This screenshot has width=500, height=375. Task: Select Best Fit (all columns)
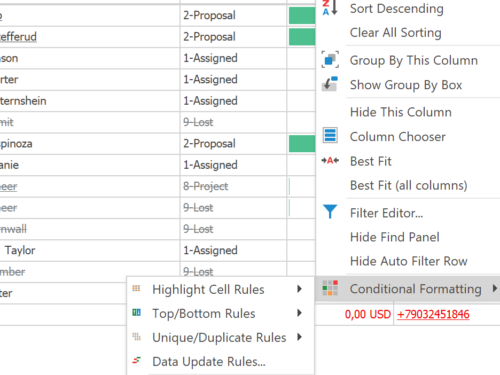pyautogui.click(x=409, y=185)
